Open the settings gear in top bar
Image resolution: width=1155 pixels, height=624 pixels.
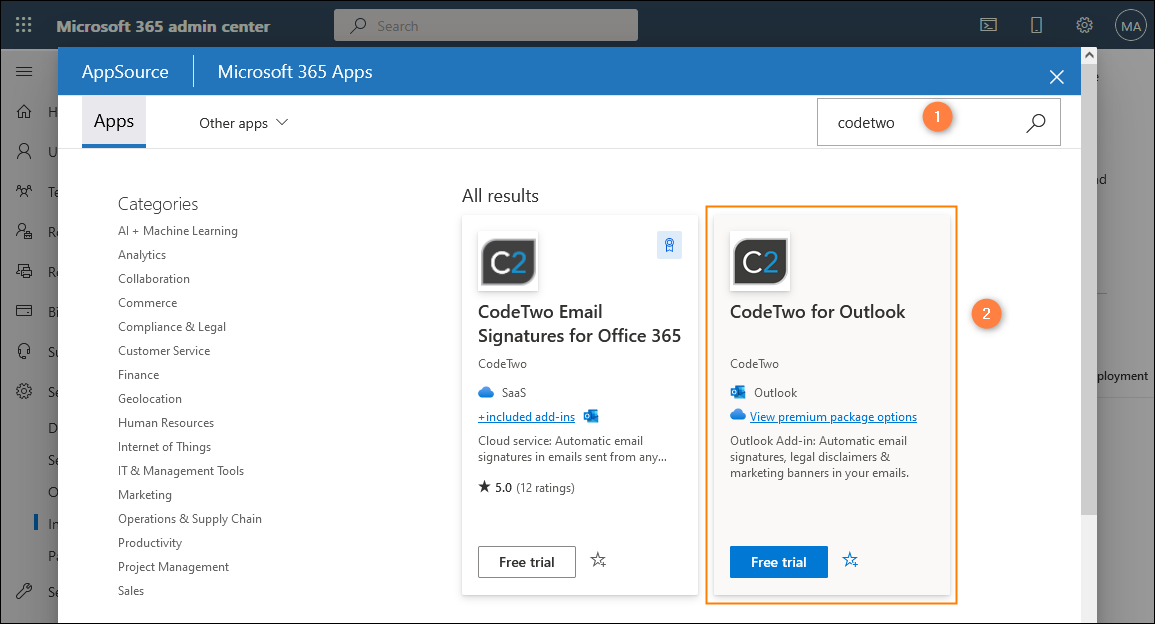pyautogui.click(x=1084, y=25)
